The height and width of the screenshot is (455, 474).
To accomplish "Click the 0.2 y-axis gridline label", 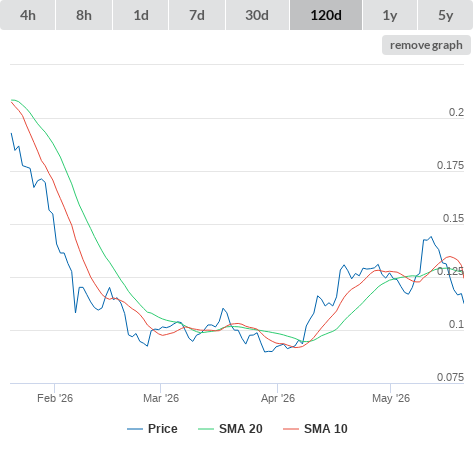I will coord(456,112).
